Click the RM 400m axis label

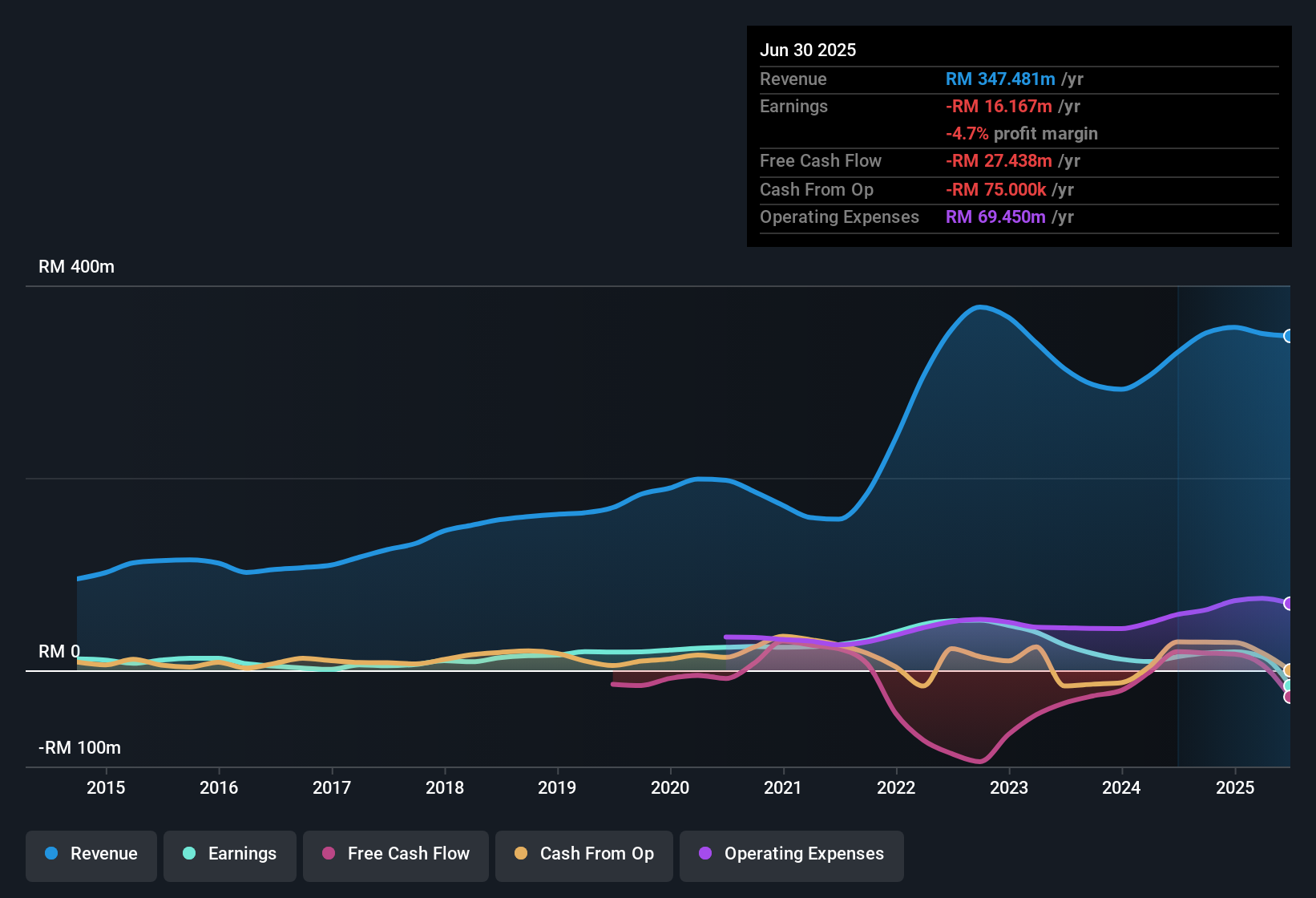coord(76,266)
